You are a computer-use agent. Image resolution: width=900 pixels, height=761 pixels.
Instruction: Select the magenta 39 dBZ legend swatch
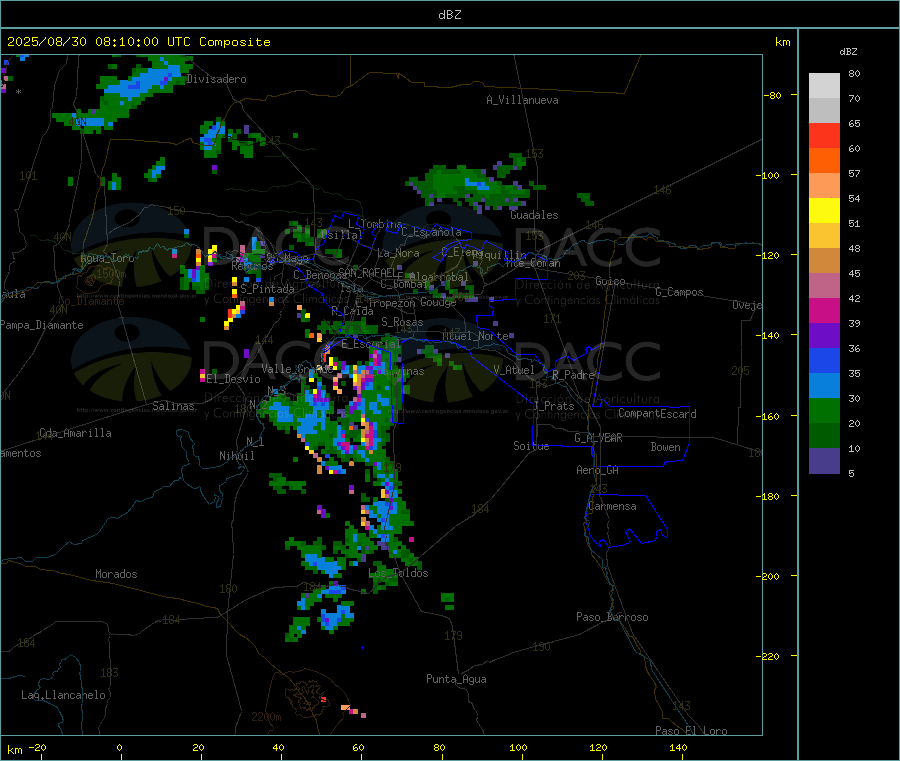click(x=824, y=310)
